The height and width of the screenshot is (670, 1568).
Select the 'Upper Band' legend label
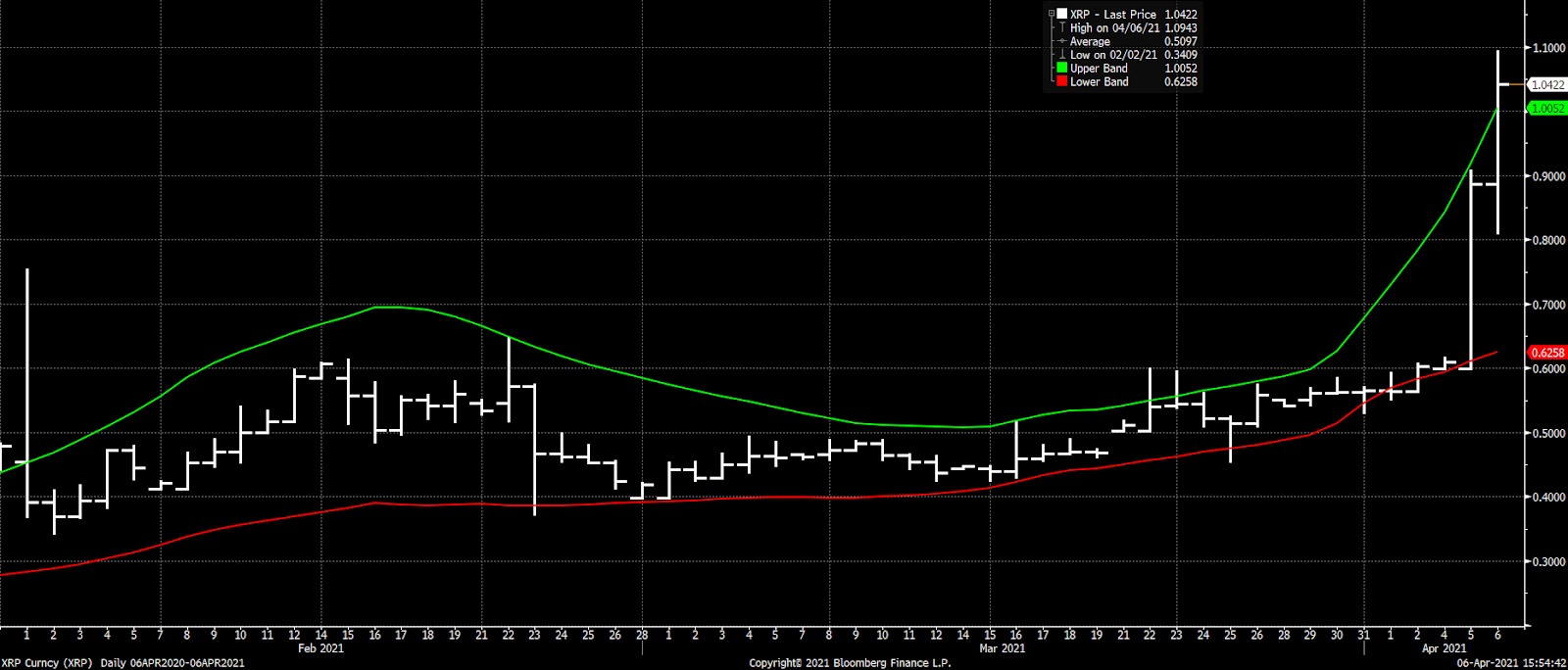point(1099,69)
